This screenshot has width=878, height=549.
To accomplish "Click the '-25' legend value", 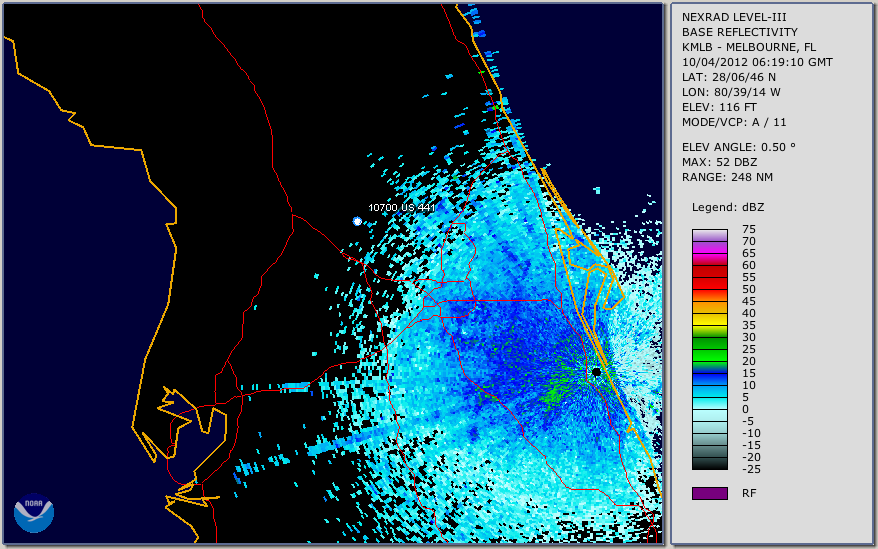I will click(751, 469).
